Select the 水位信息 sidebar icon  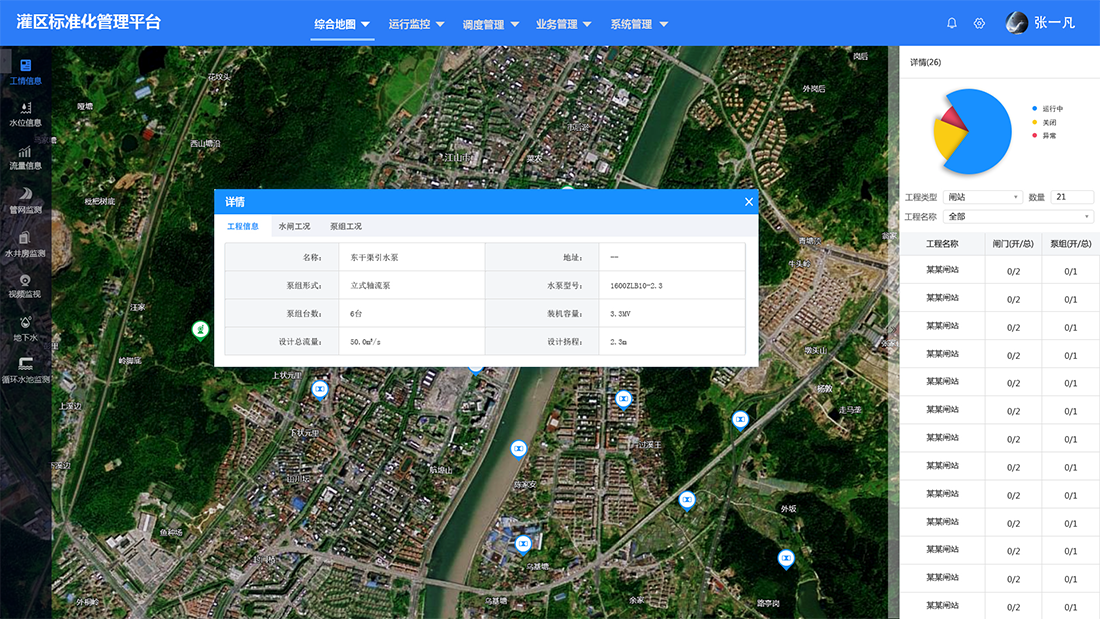[25, 113]
